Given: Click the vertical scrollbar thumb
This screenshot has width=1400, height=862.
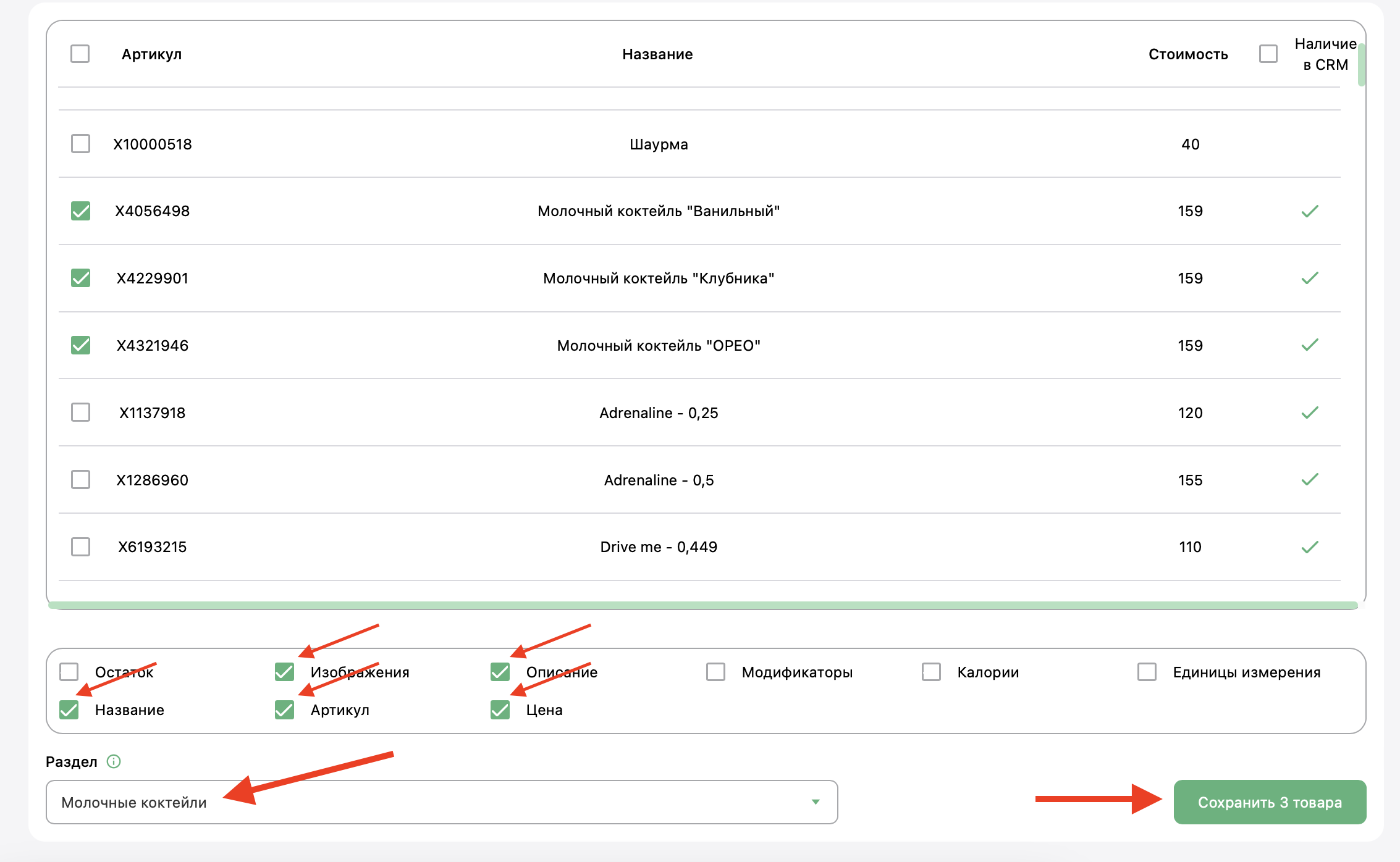Looking at the screenshot, I should pos(1361,65).
